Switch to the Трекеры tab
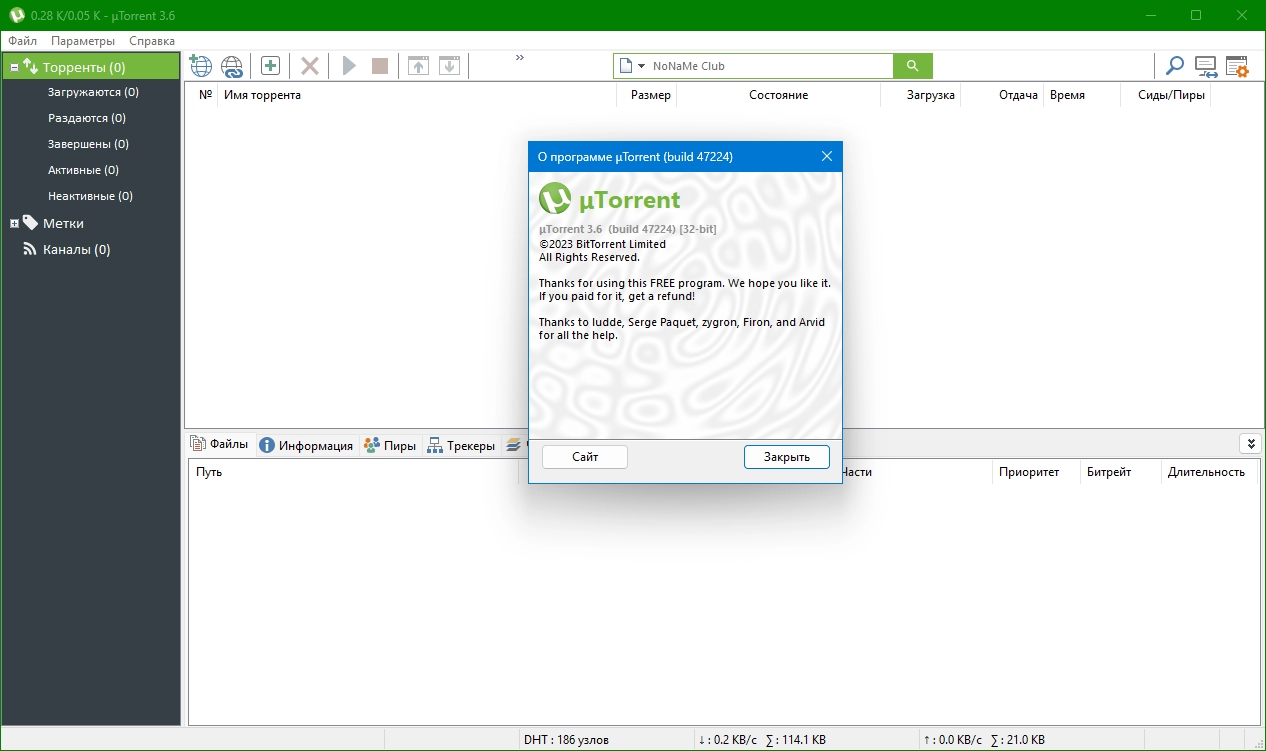The width and height of the screenshot is (1266, 751). coord(461,446)
